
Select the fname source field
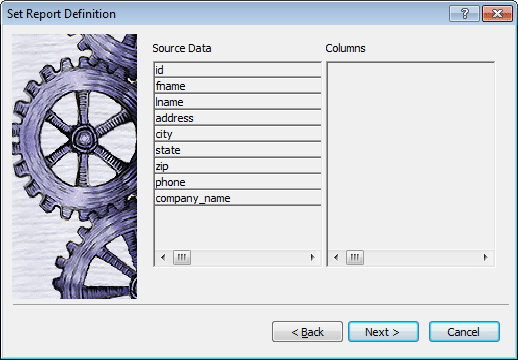pyautogui.click(x=238, y=86)
